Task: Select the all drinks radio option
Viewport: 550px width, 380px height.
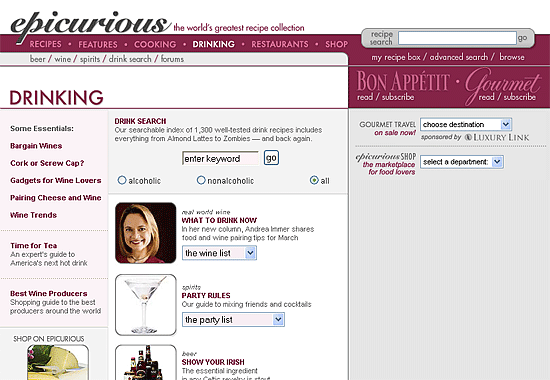Action: [x=314, y=180]
